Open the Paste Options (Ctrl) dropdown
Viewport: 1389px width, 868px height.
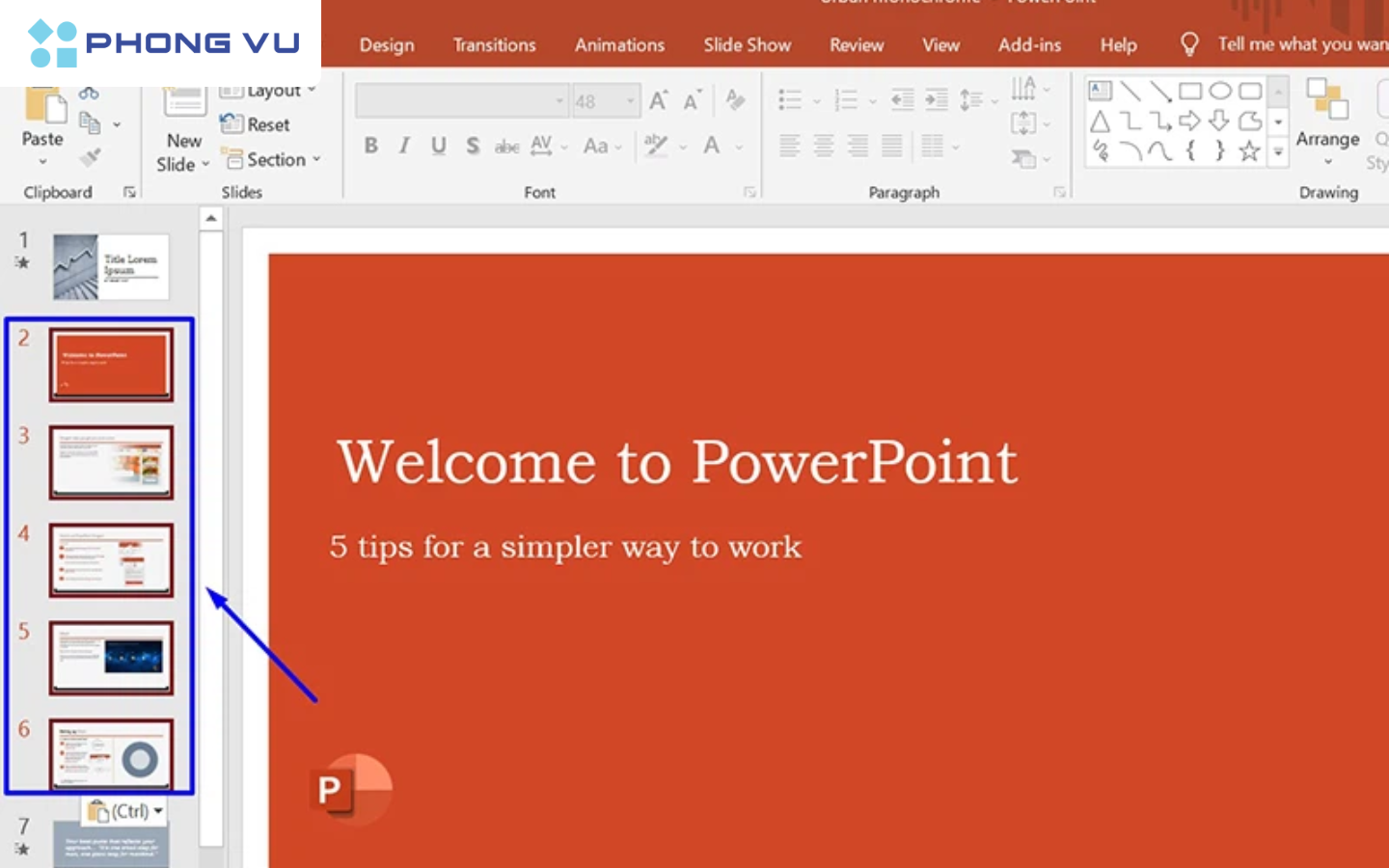[126, 811]
